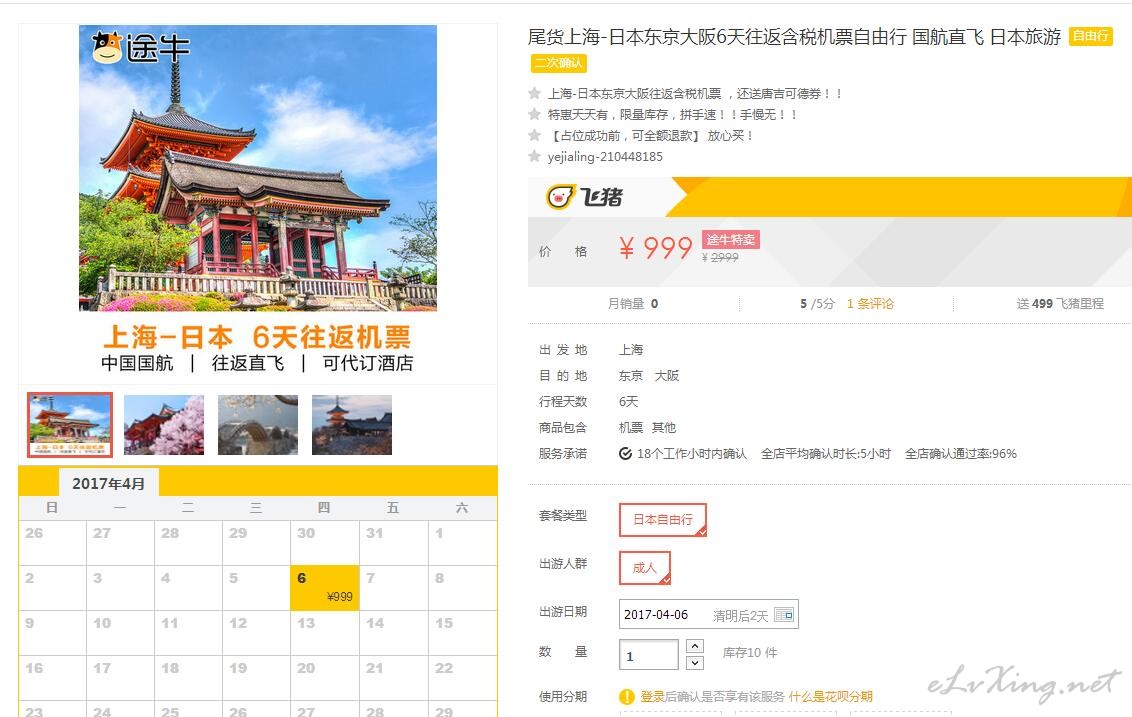Open 什么是花呗分期 explanation link

pyautogui.click(x=830, y=697)
